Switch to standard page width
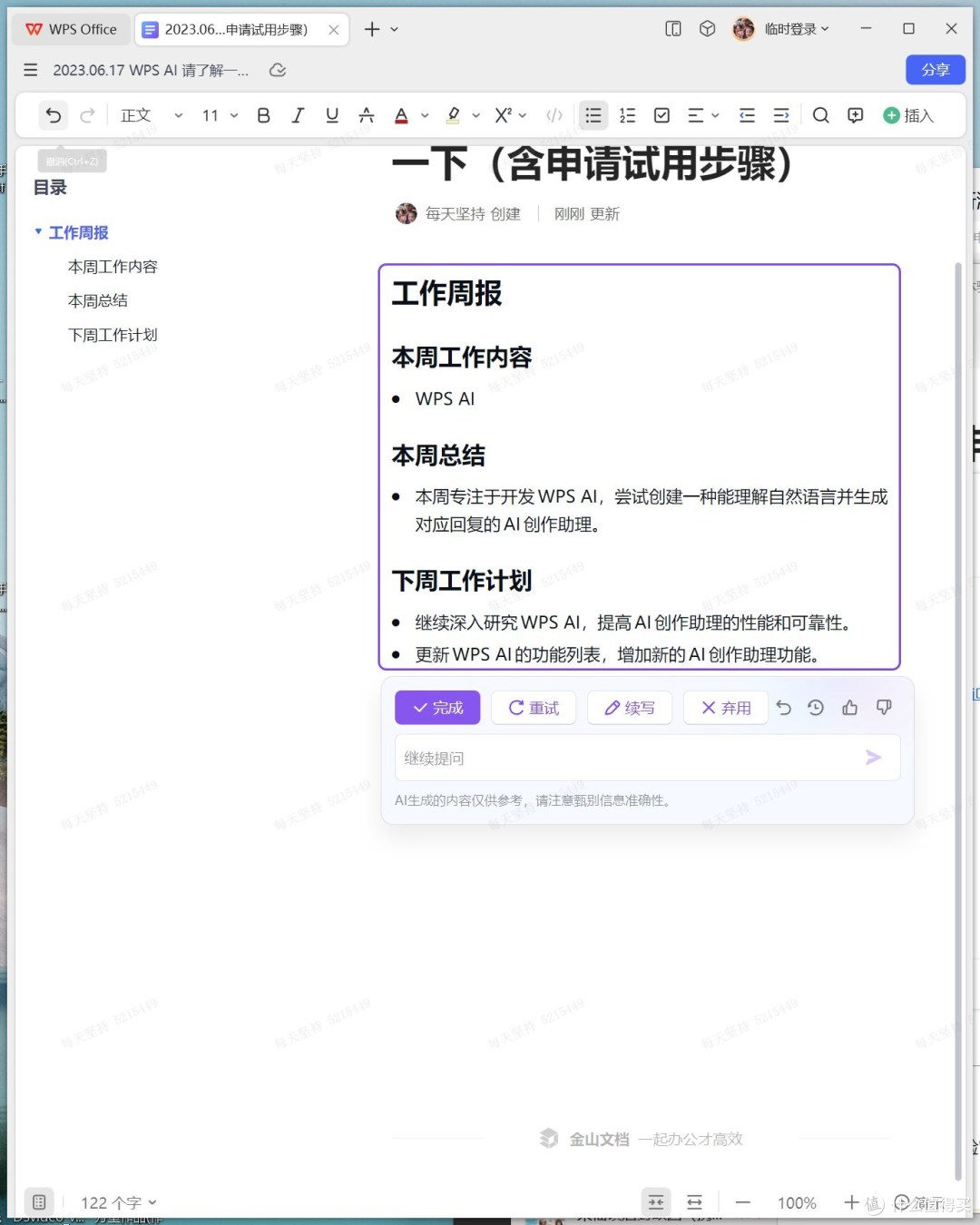Screen dimensions: 980x1225 point(656,1202)
